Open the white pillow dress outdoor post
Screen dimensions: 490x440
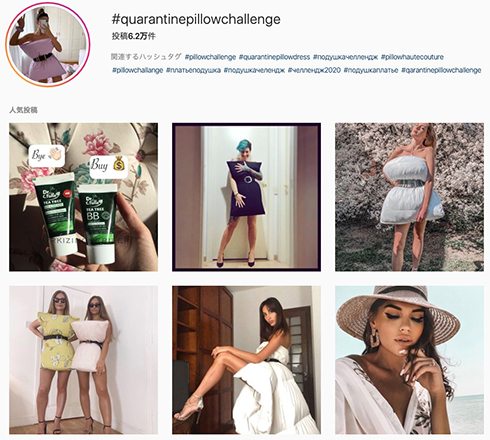(409, 197)
